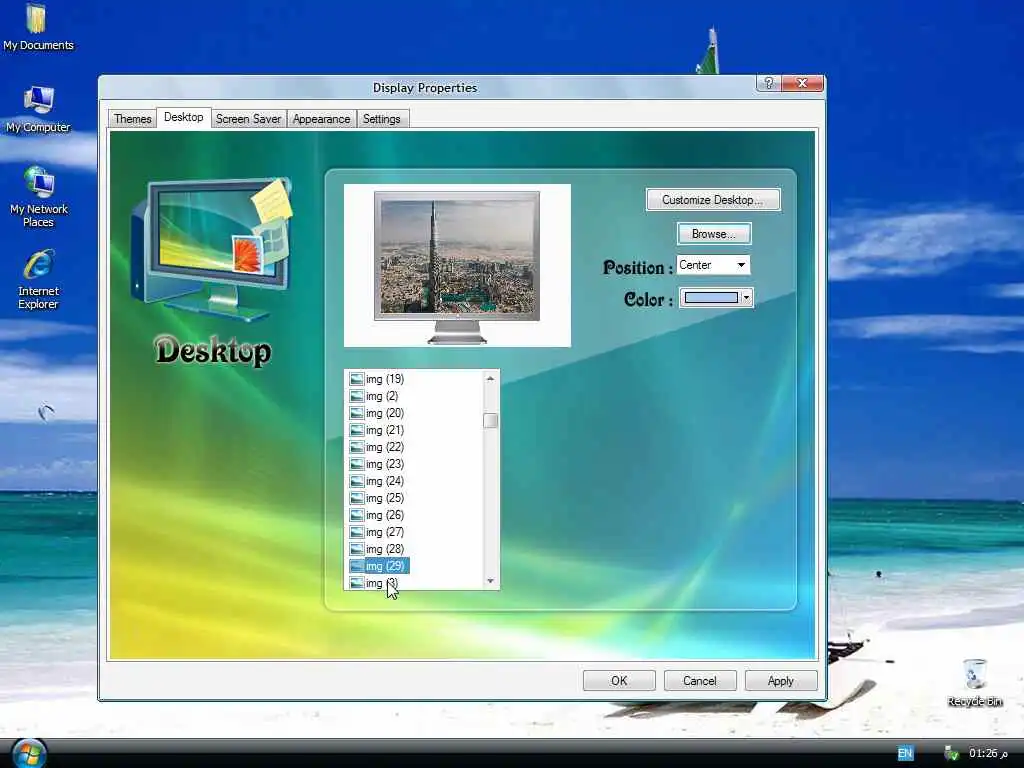Viewport: 1024px width, 768px height.
Task: Close the Display Properties dialog
Action: coord(803,83)
